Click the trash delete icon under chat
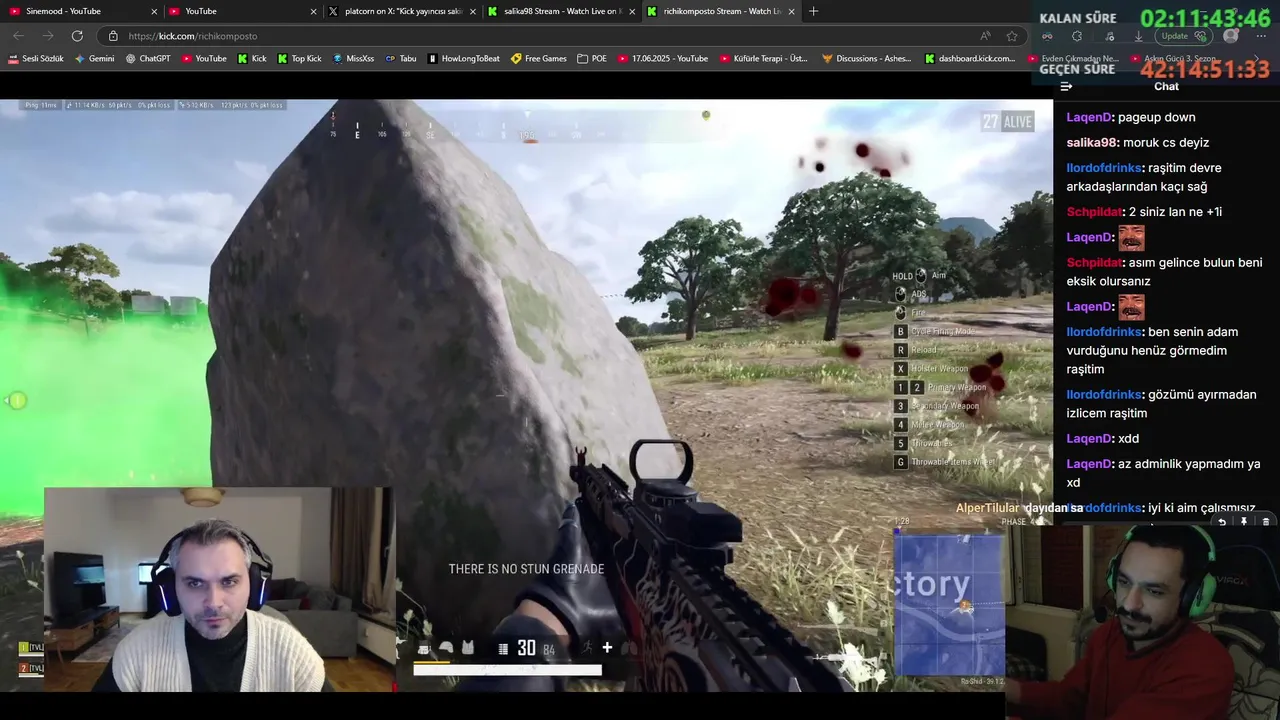 pos(1266,522)
